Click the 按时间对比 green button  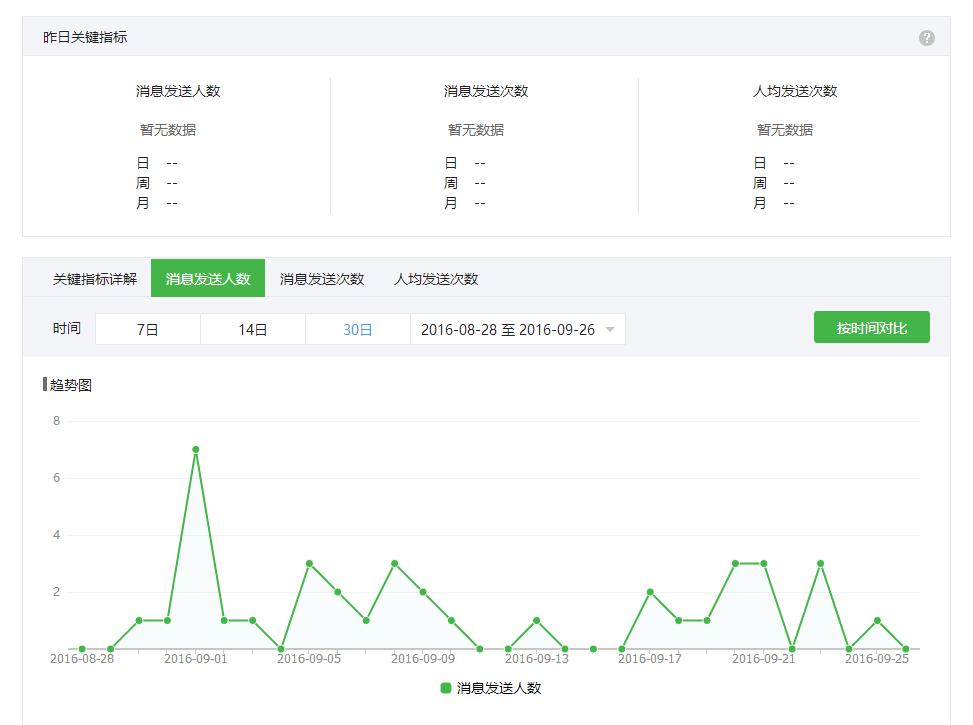point(871,327)
